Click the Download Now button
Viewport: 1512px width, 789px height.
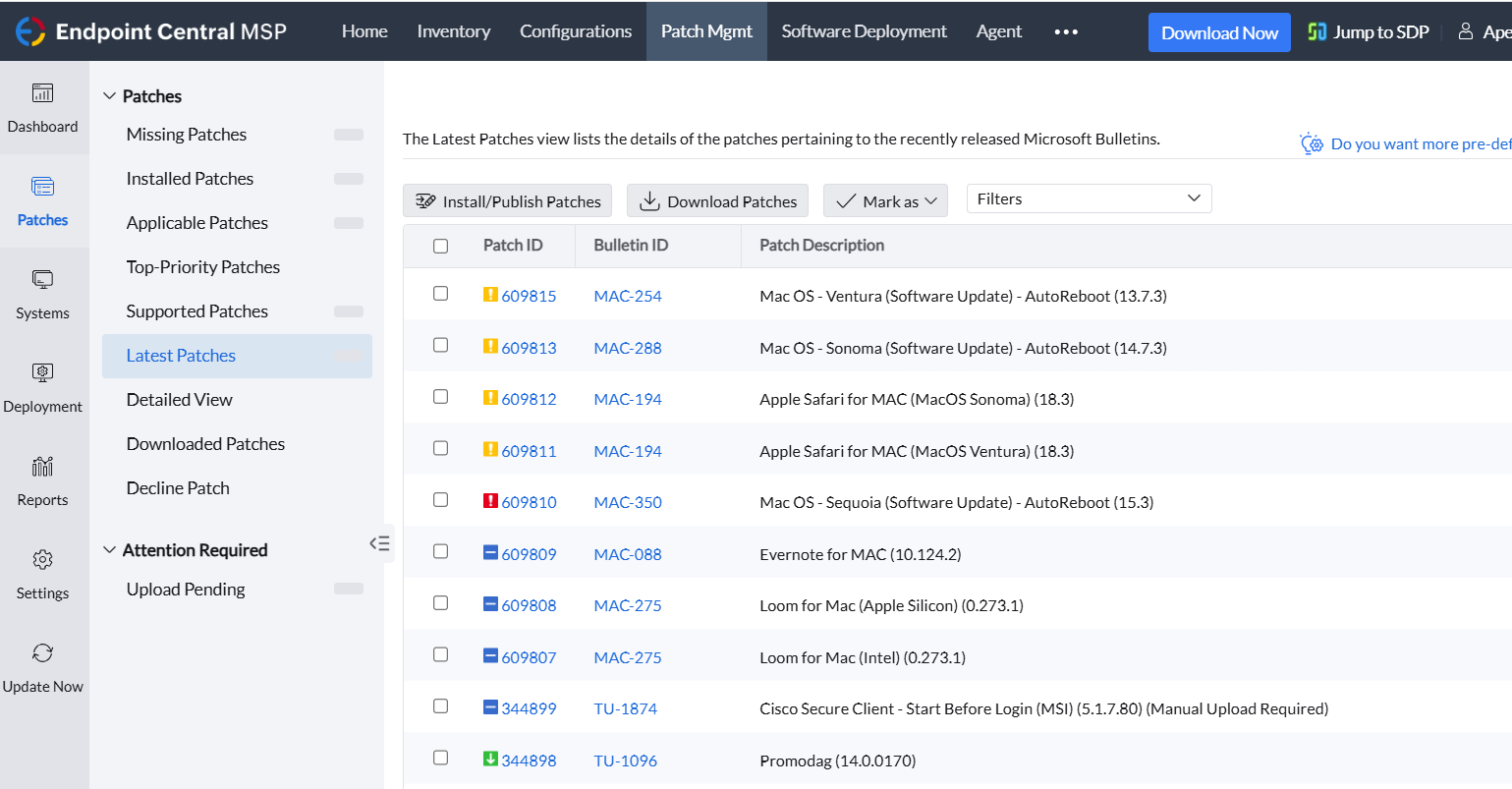[x=1219, y=32]
